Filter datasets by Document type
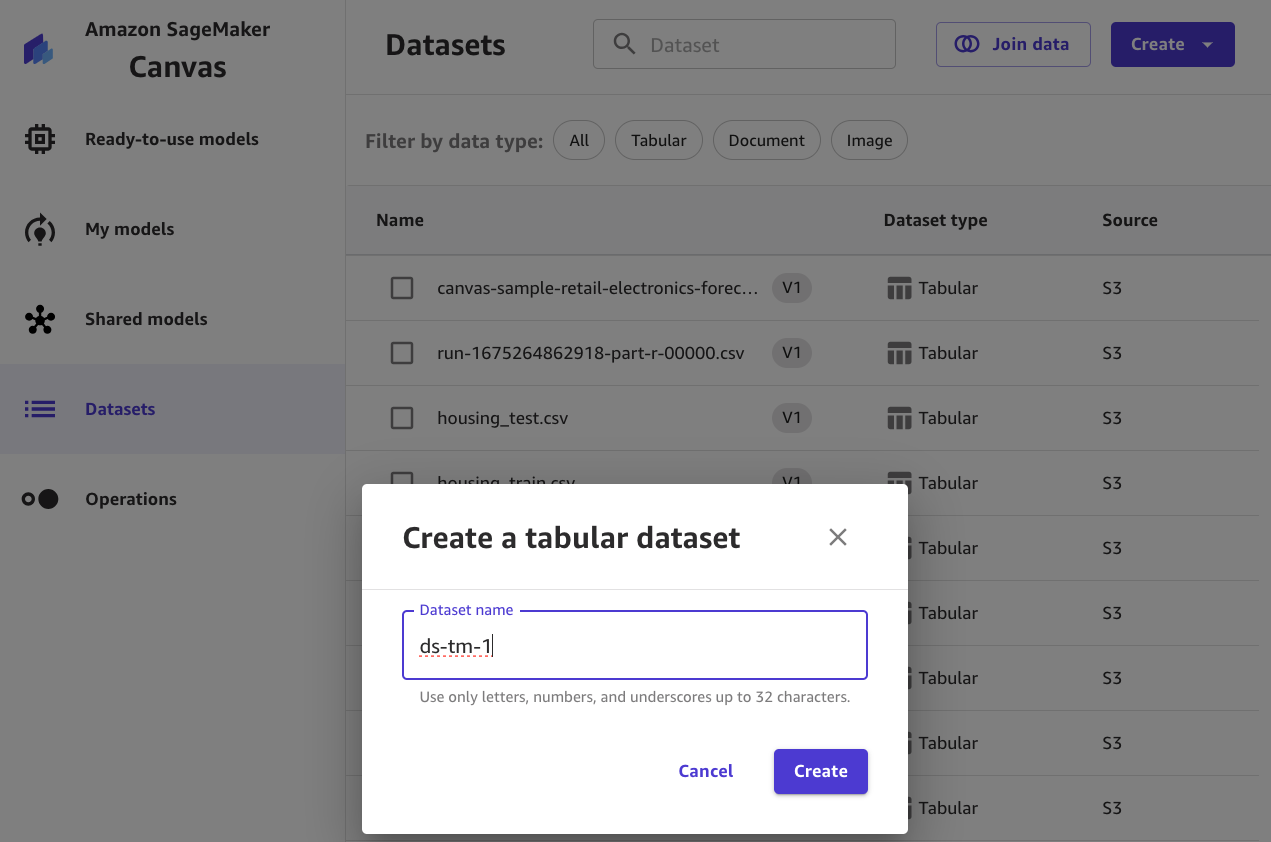Image resolution: width=1271 pixels, height=842 pixels. coord(766,141)
